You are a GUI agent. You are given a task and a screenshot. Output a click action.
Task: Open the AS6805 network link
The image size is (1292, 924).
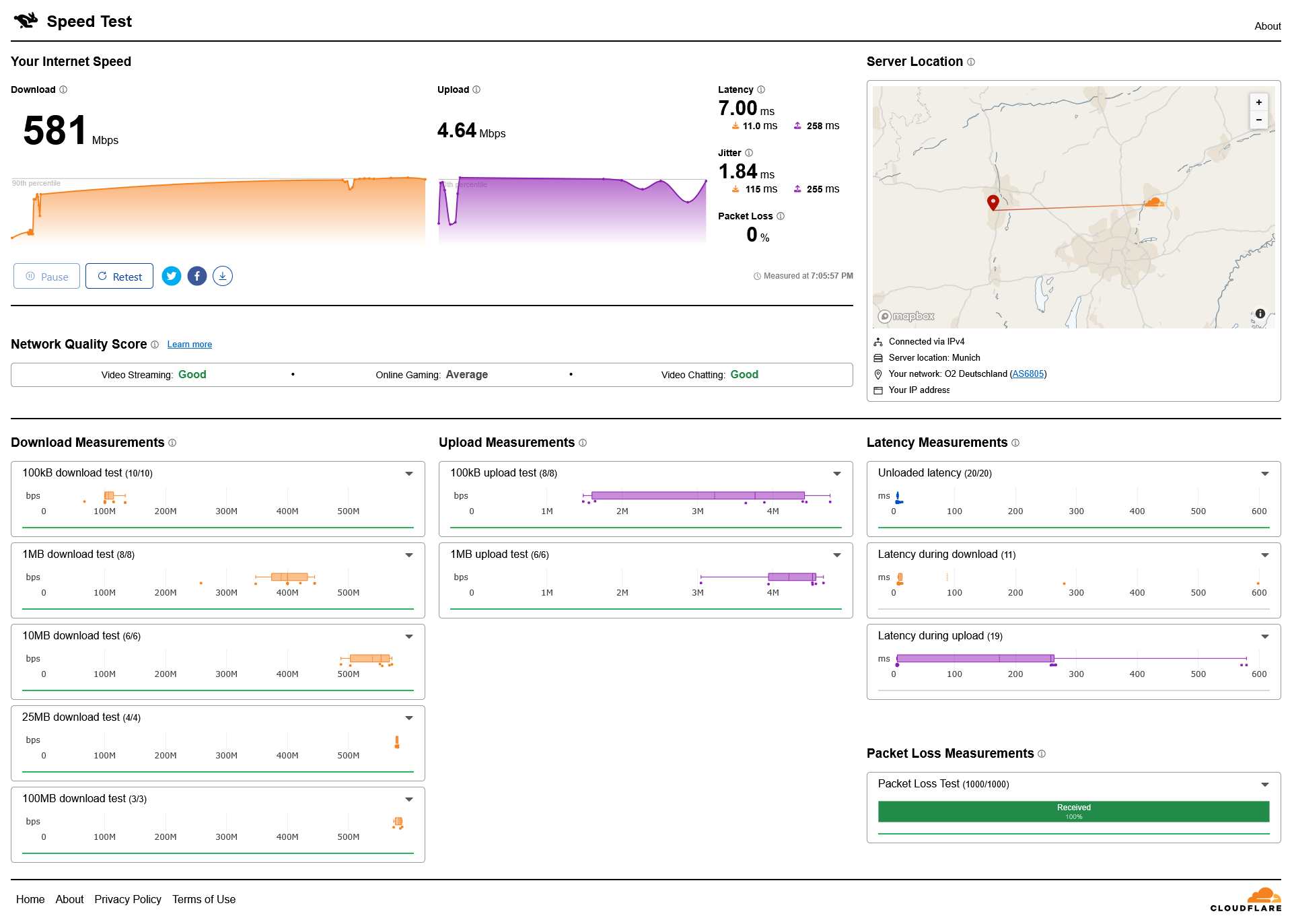(x=1028, y=374)
